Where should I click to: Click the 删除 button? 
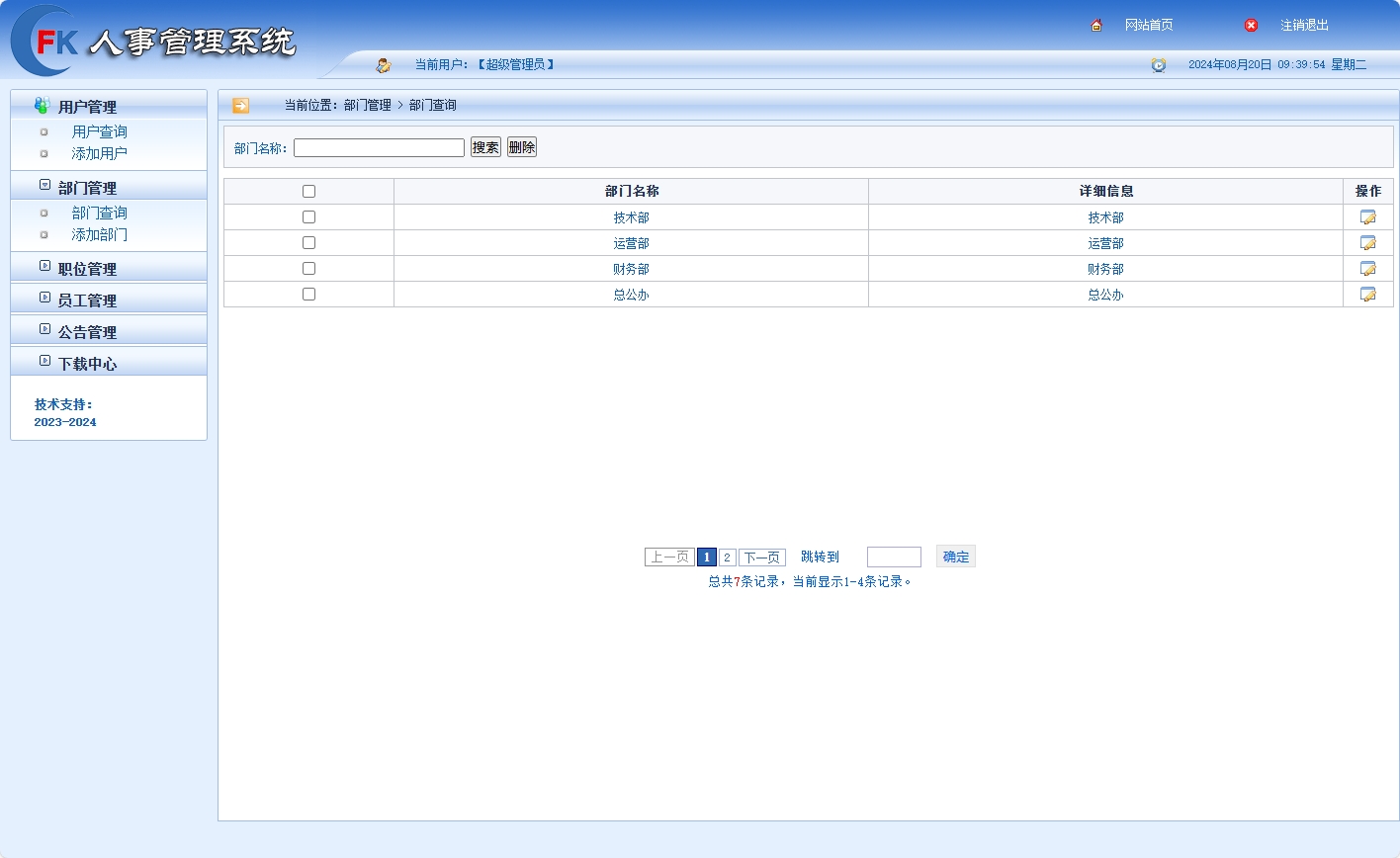(522, 147)
